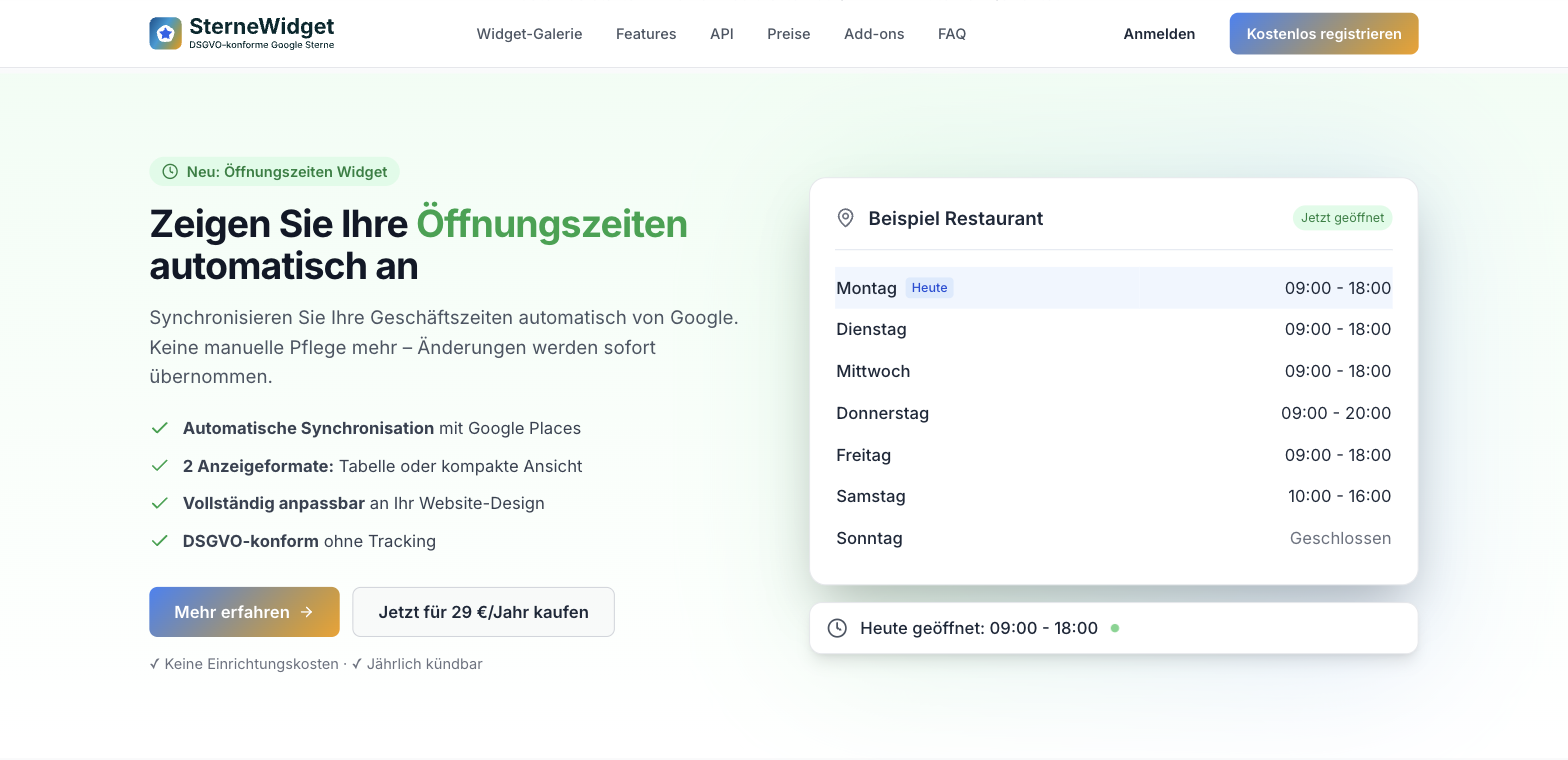The width and height of the screenshot is (1568, 760).
Task: Click the checkmark beside 2 Anzeigeformate
Action: coord(159,466)
